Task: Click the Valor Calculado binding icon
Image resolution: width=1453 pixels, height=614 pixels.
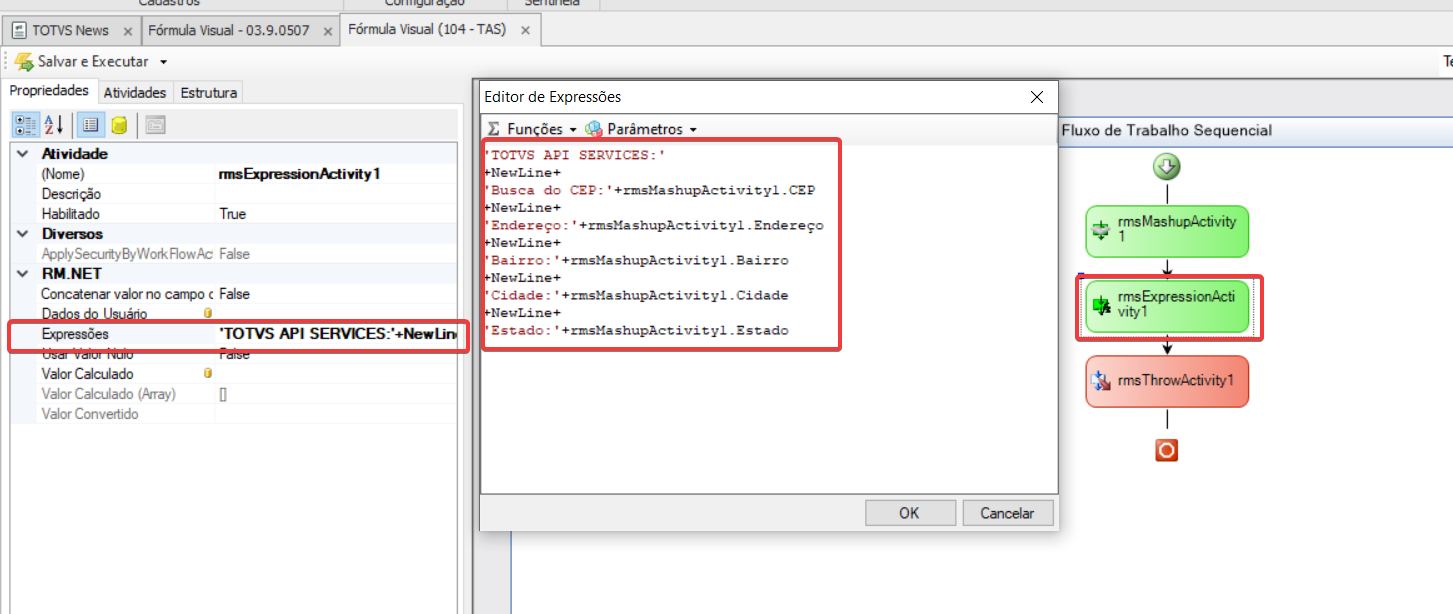Action: tap(207, 373)
